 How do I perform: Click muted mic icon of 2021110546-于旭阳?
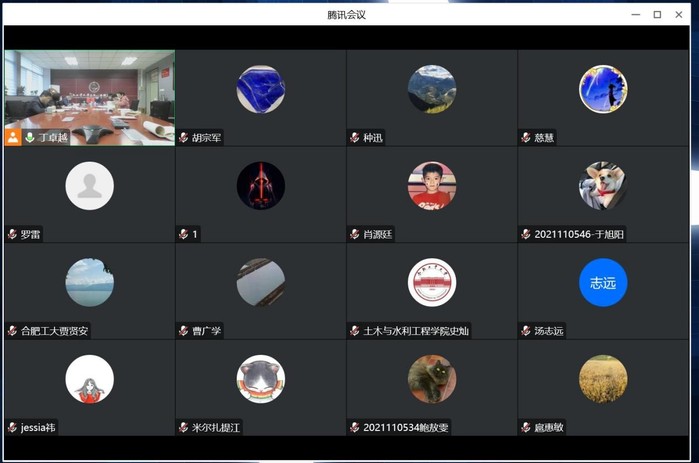point(526,234)
